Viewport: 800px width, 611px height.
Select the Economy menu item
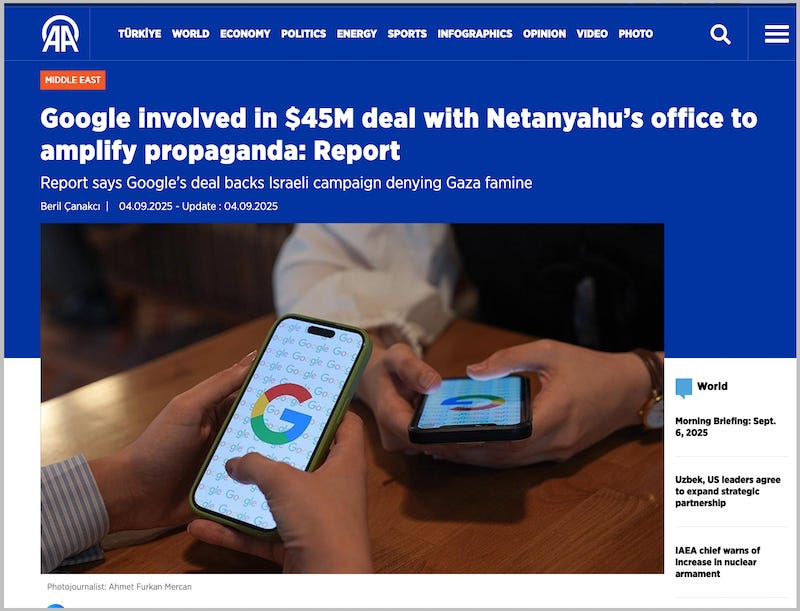tap(245, 34)
